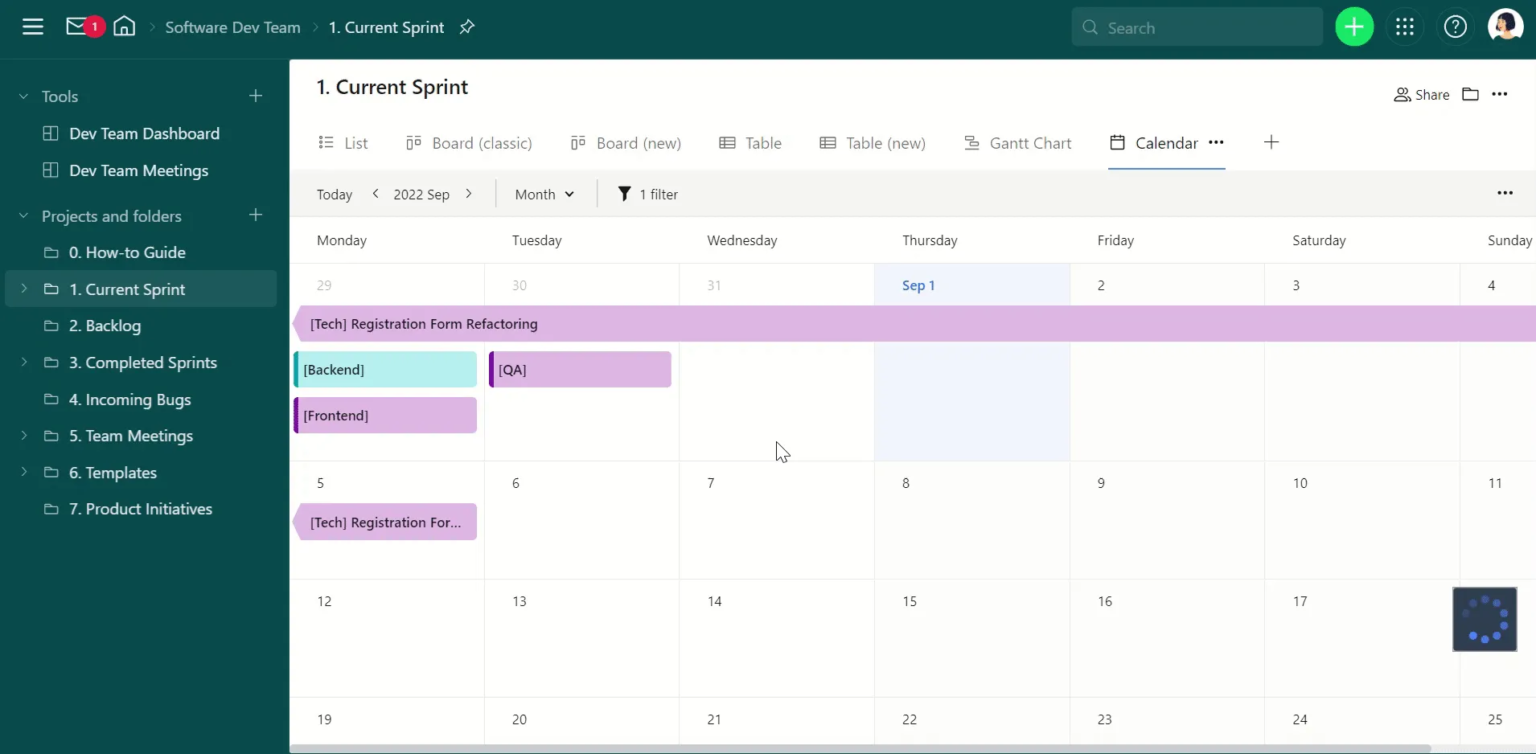Go to the home icon
The height and width of the screenshot is (754, 1536).
tap(124, 27)
